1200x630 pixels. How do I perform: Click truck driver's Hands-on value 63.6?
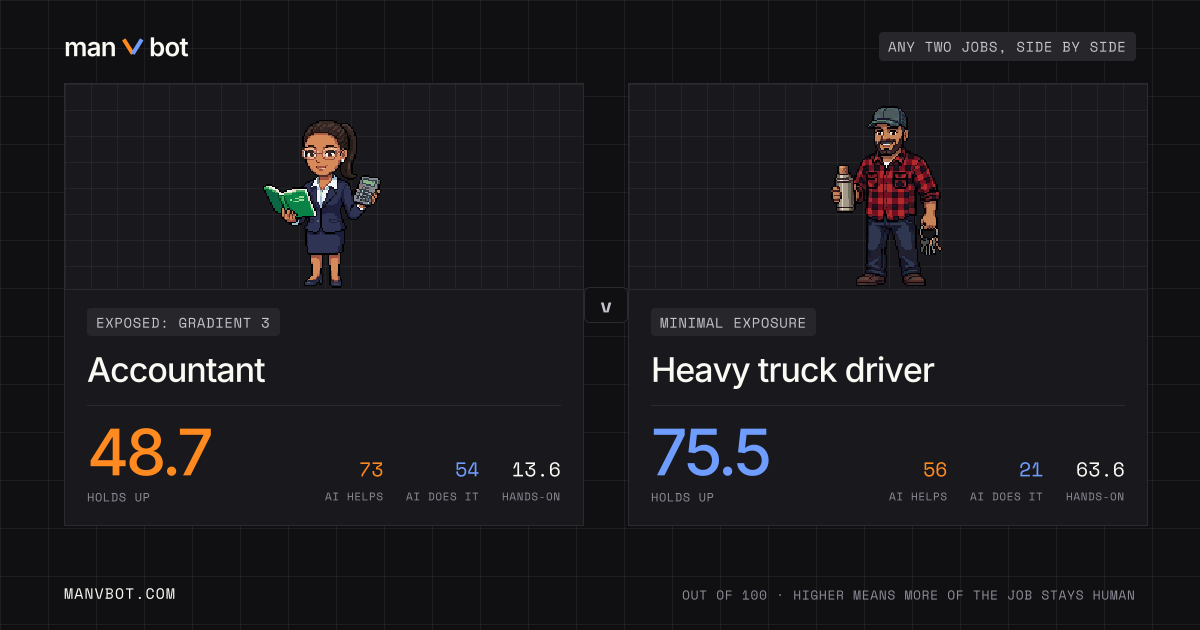(x=1100, y=470)
